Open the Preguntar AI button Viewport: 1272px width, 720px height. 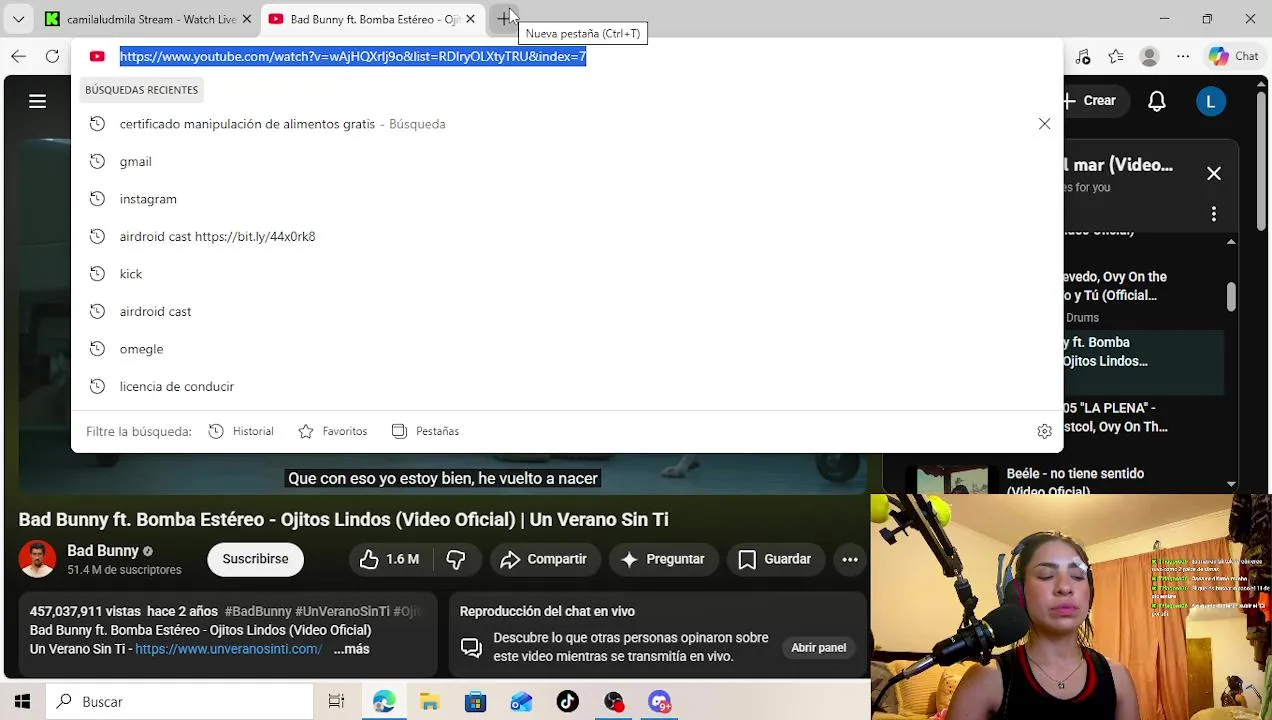pos(662,559)
